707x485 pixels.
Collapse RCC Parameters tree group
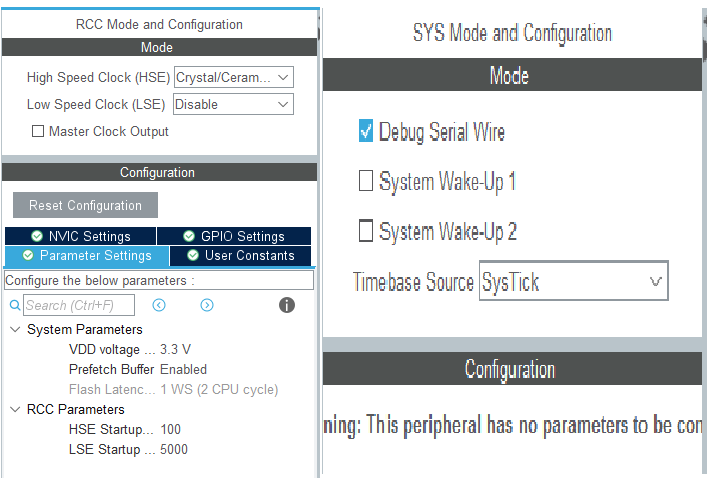15,409
